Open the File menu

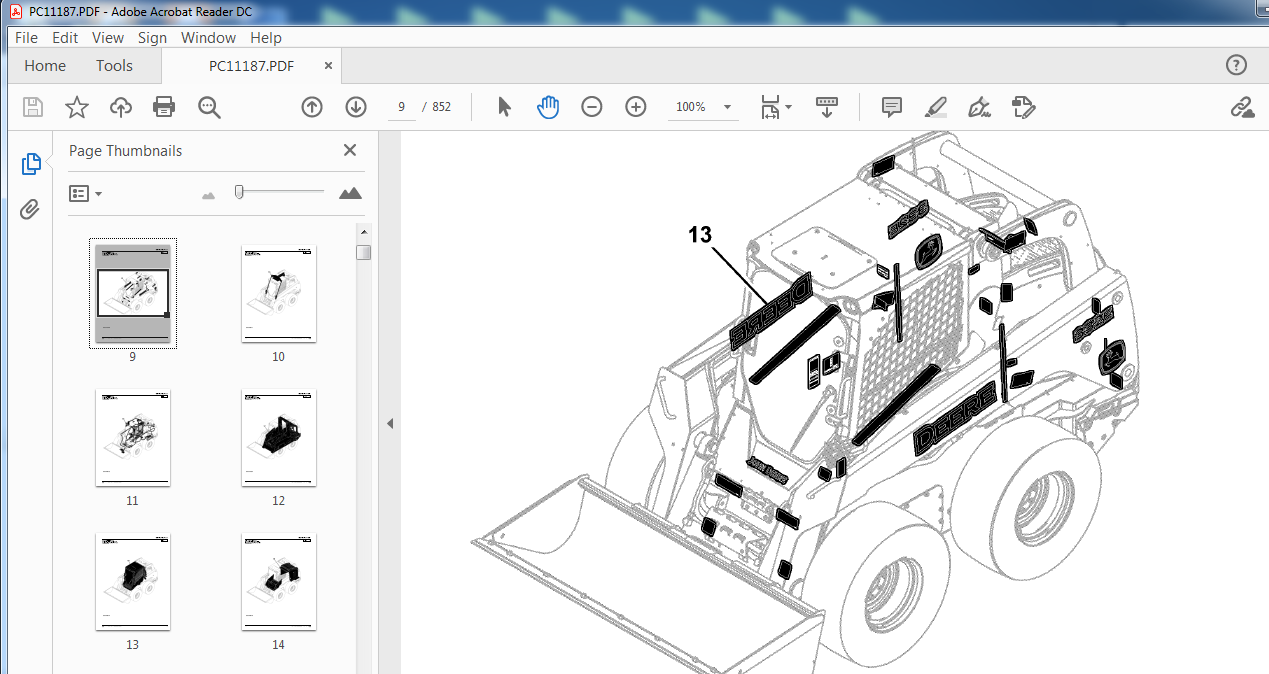[x=26, y=37]
